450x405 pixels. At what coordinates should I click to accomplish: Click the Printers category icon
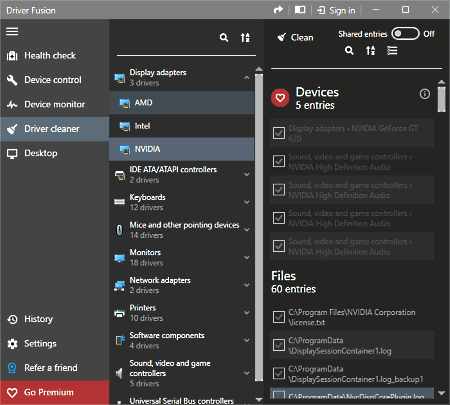119,313
